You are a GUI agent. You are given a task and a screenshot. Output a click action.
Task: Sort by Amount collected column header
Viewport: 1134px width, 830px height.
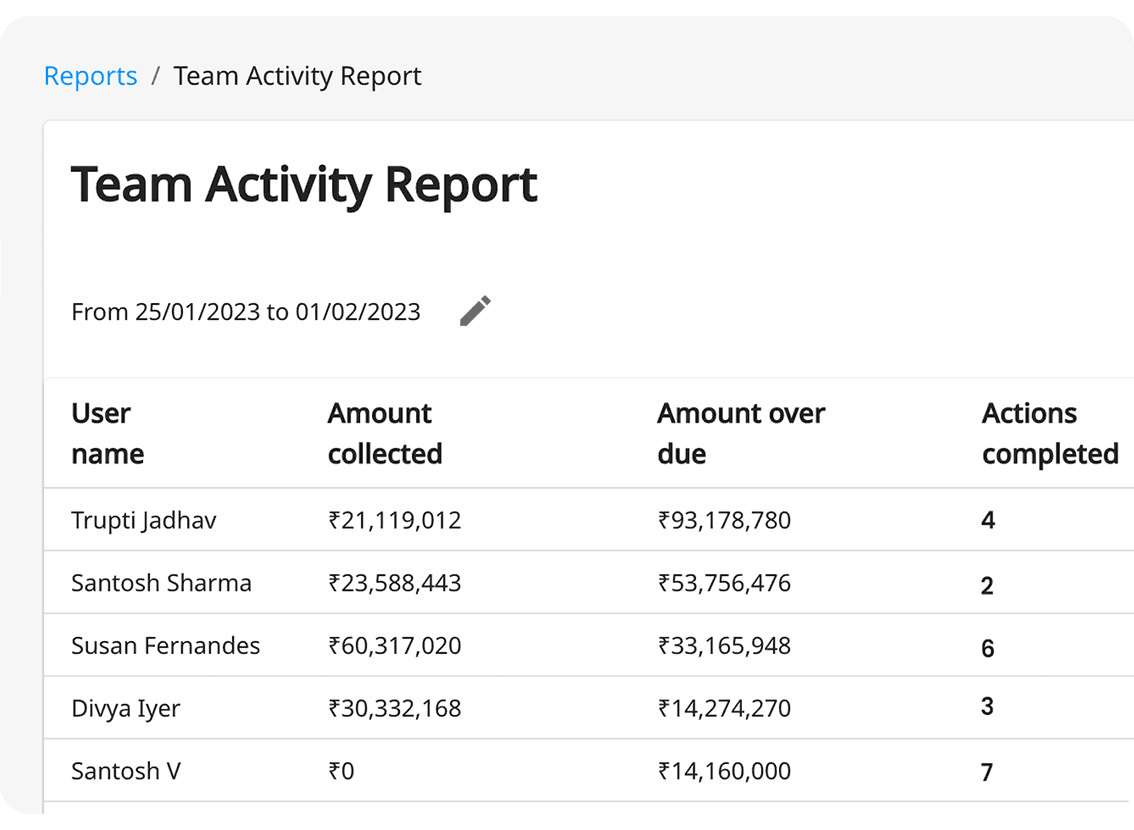[385, 433]
